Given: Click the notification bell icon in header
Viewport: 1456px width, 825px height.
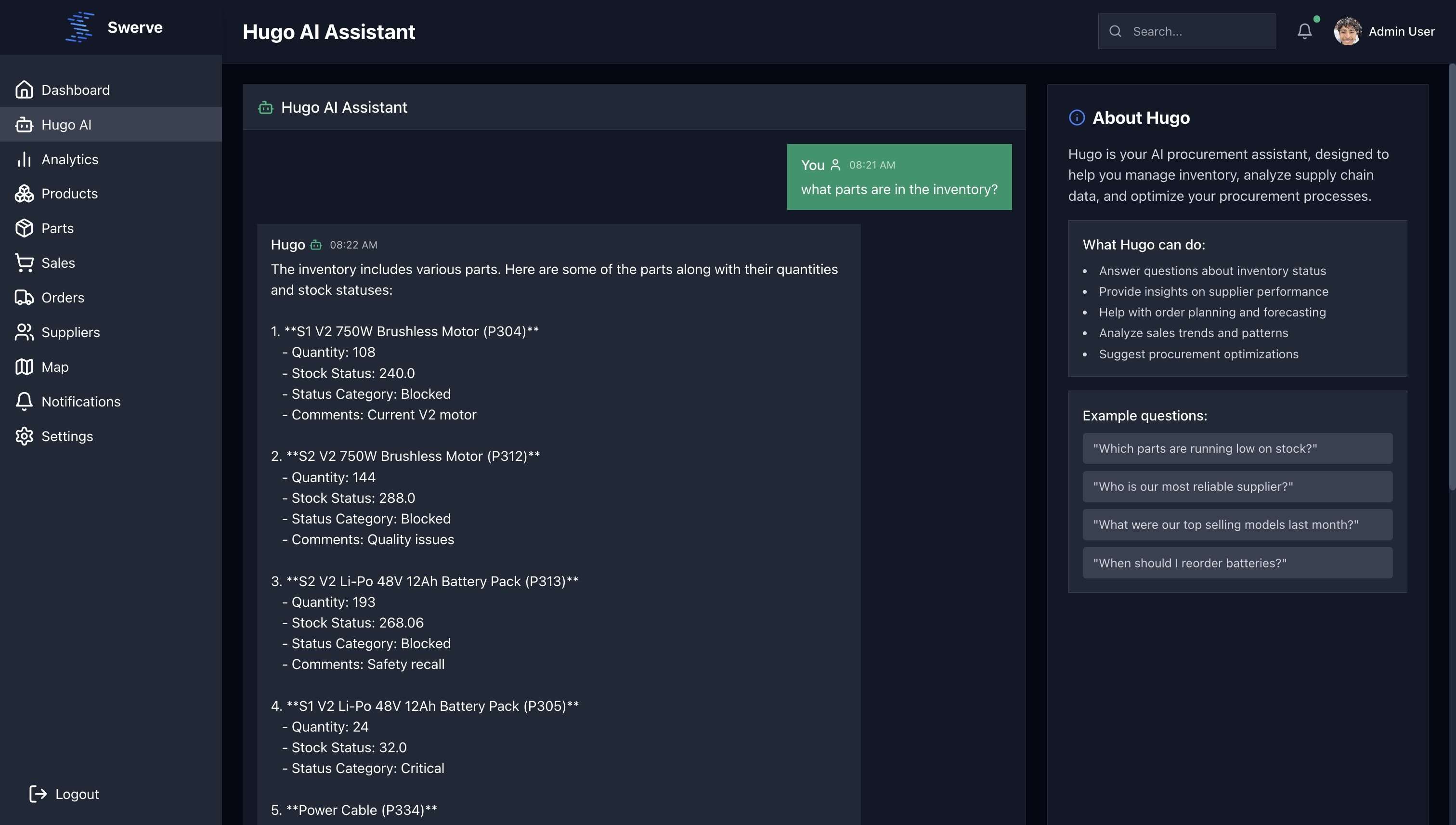Looking at the screenshot, I should [x=1304, y=31].
